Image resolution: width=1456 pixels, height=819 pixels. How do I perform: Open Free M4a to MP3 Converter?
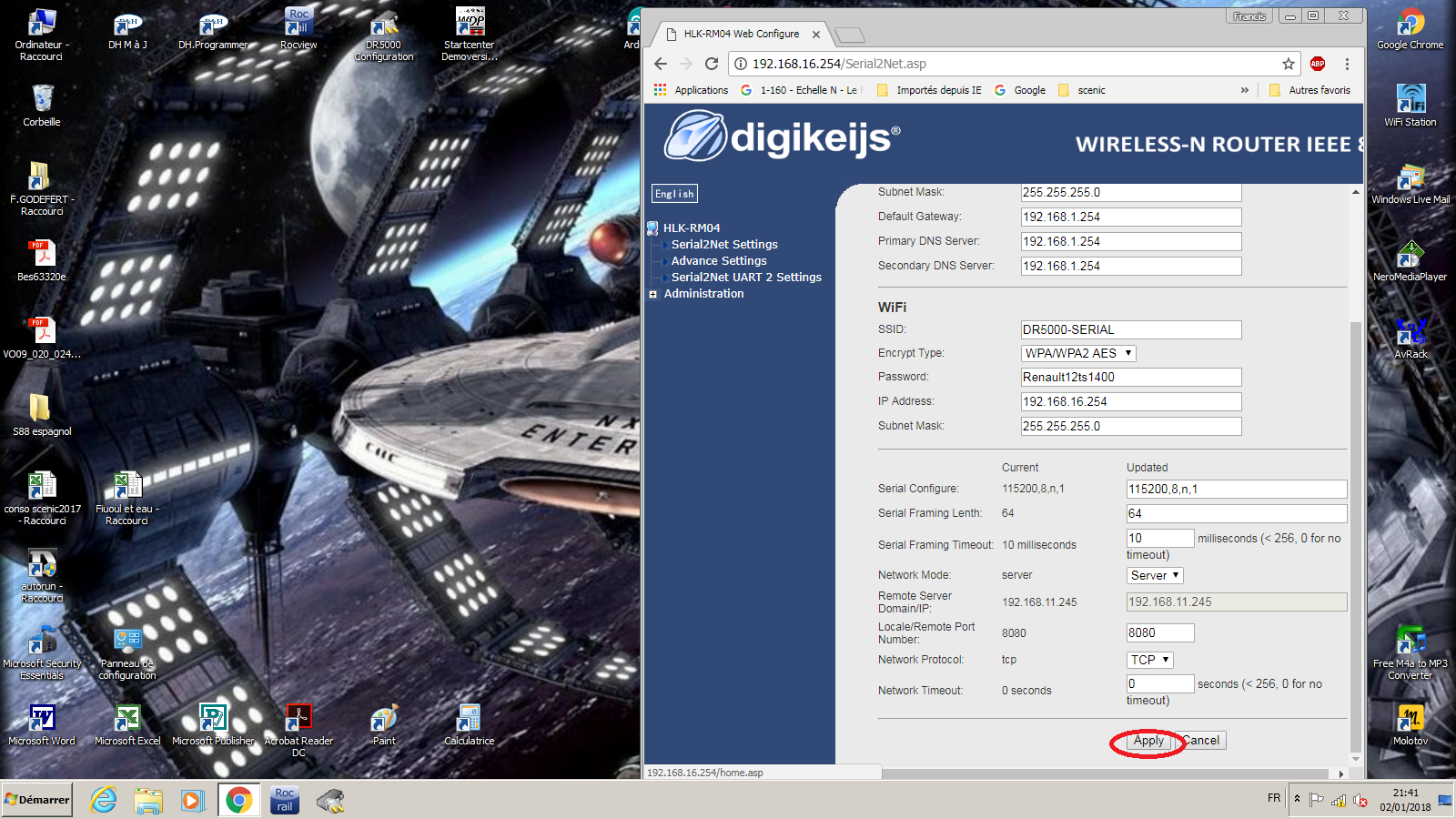click(1410, 653)
